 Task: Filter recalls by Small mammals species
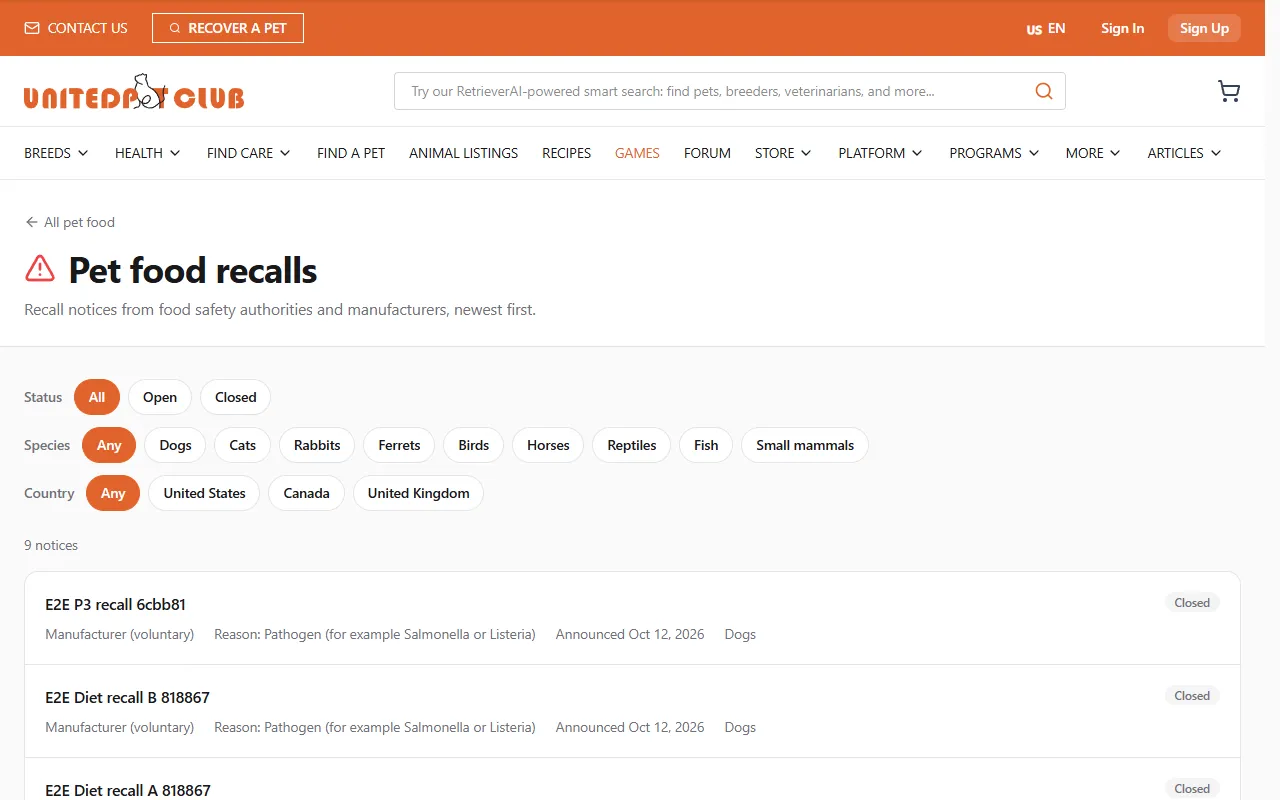pos(805,445)
